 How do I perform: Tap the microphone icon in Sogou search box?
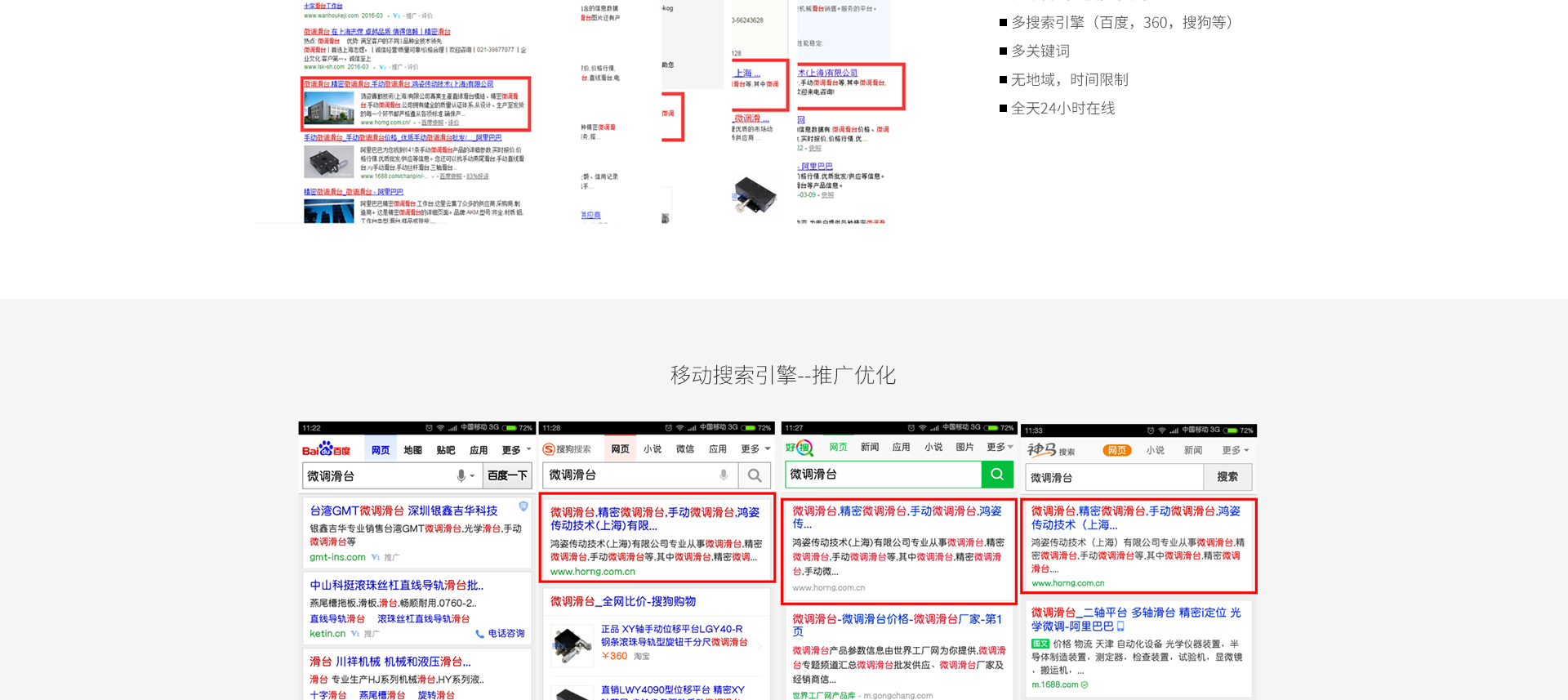click(x=724, y=475)
